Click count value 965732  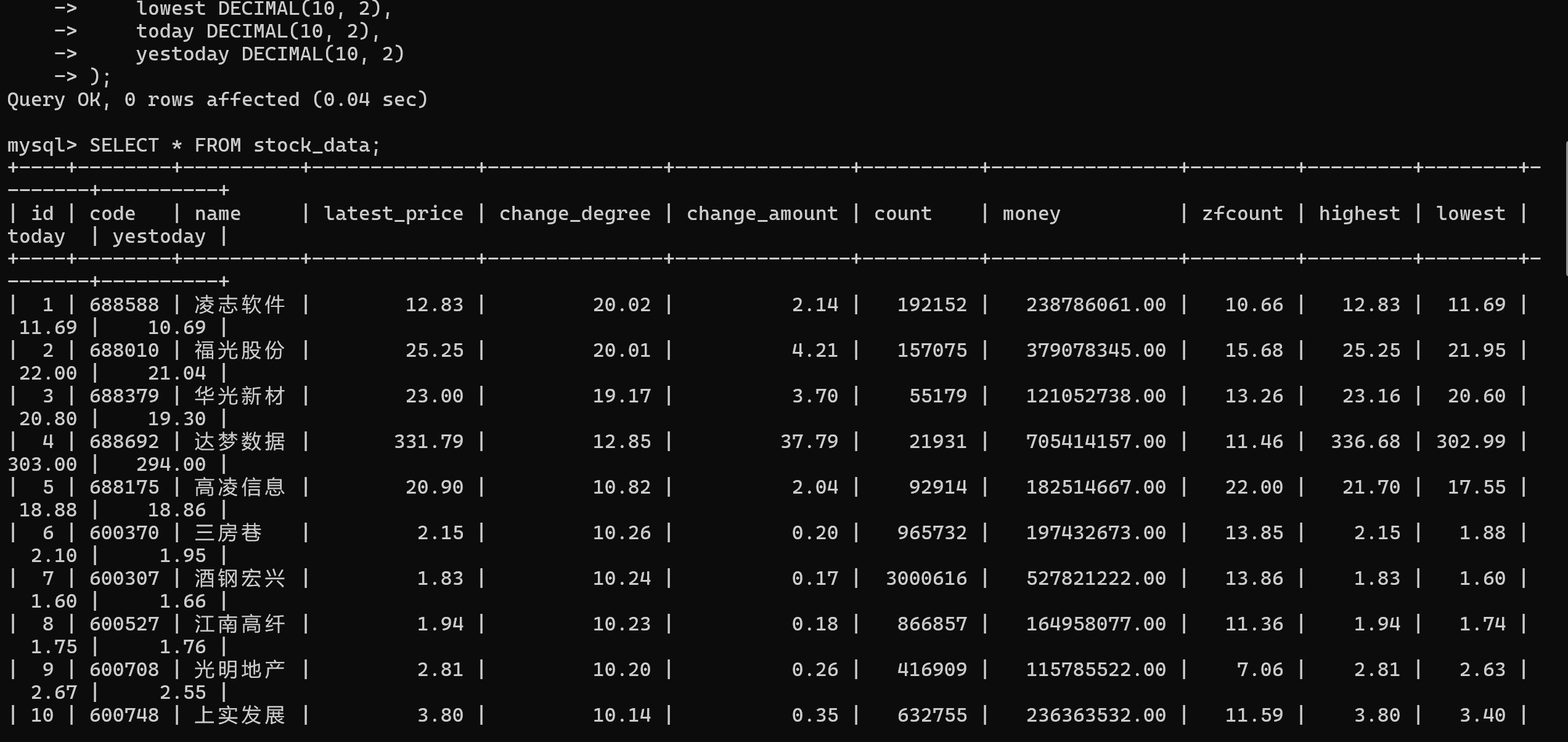(932, 532)
